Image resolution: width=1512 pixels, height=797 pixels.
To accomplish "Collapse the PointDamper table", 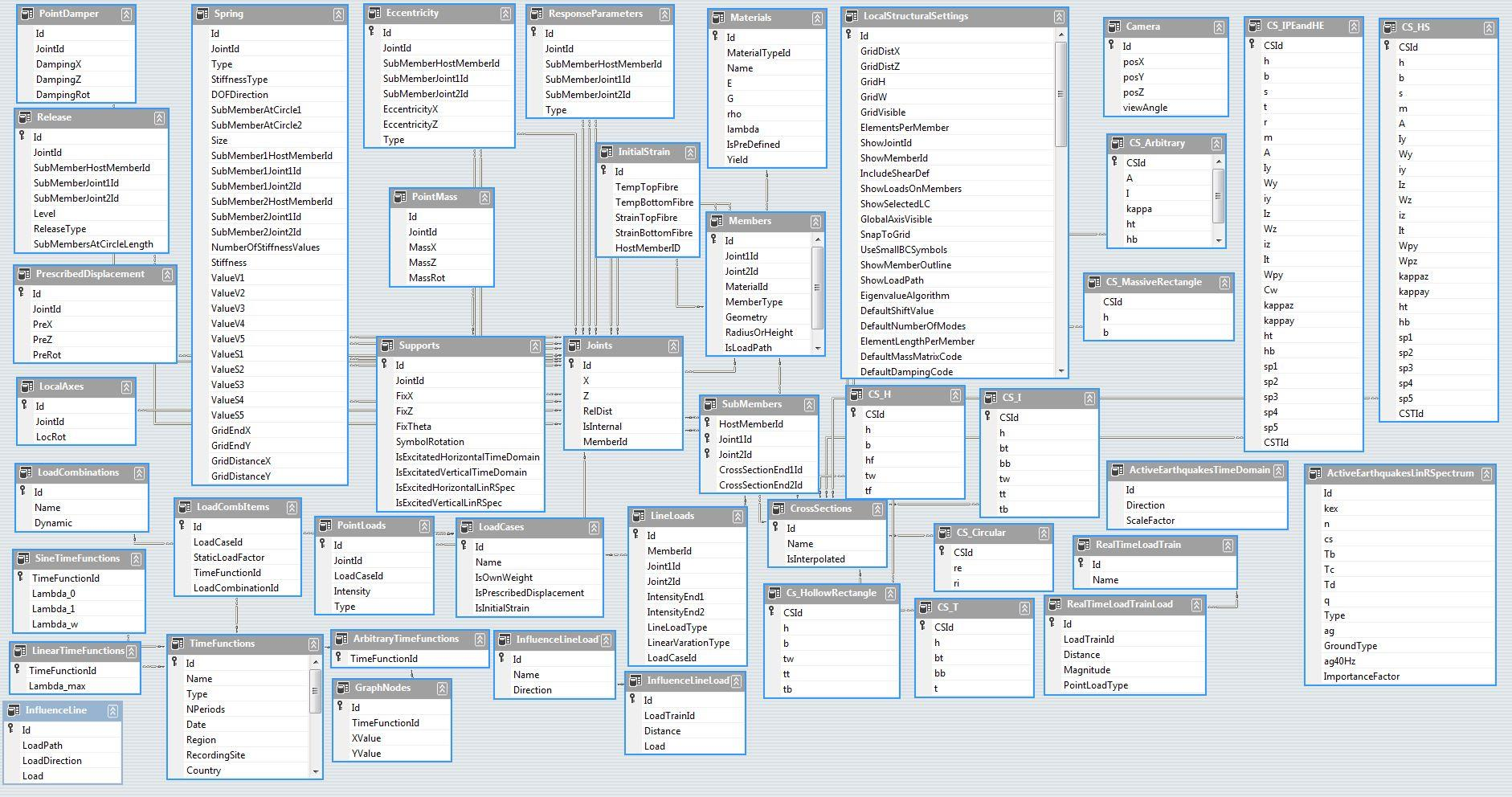I will [127, 14].
